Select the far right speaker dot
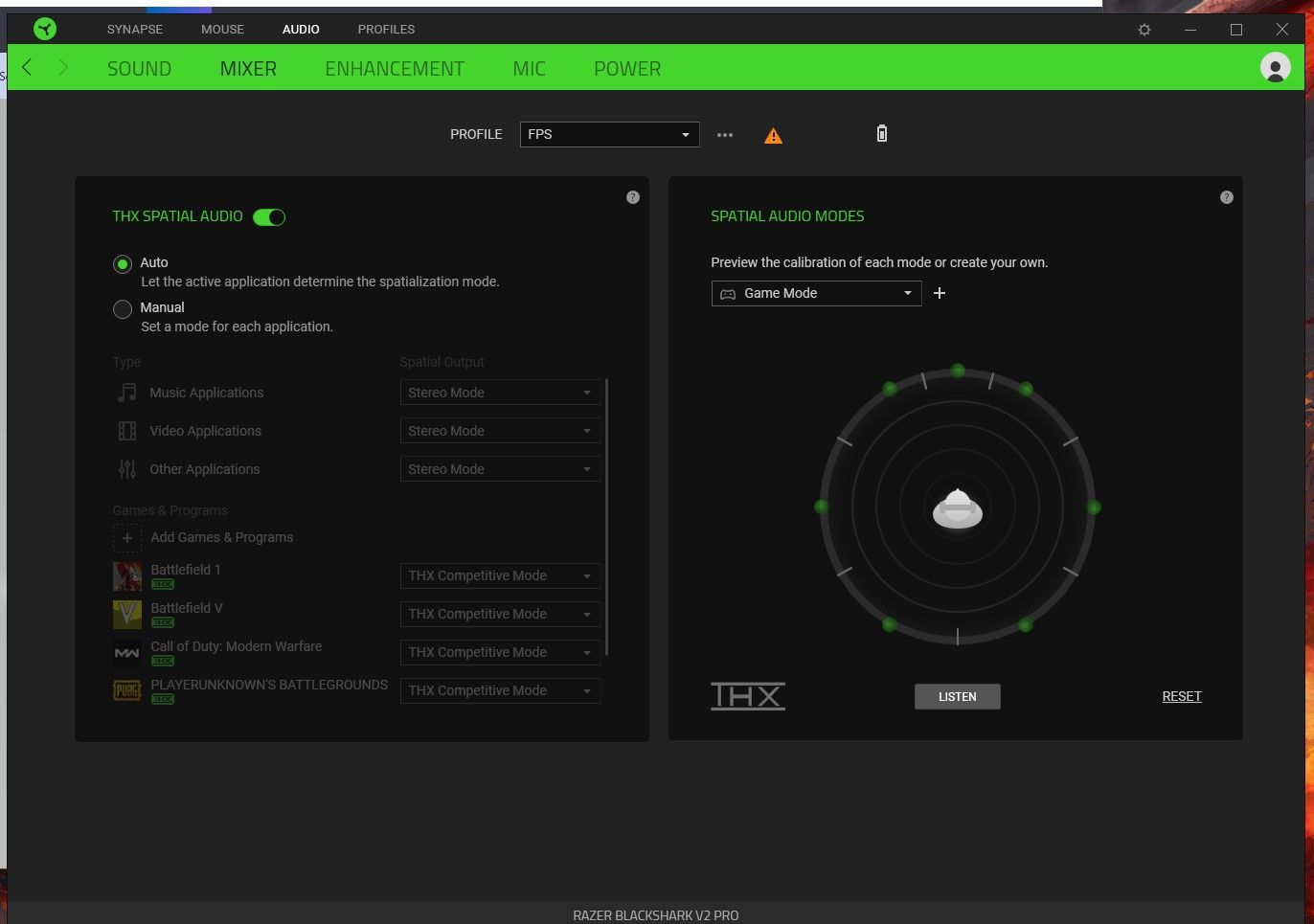This screenshot has width=1314, height=924. coord(1094,507)
